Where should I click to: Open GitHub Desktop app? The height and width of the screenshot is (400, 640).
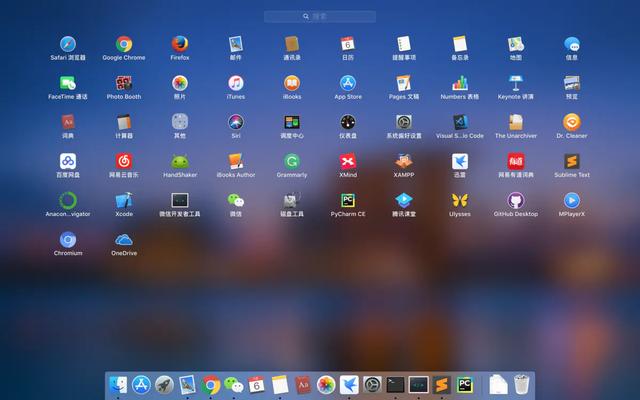click(516, 201)
